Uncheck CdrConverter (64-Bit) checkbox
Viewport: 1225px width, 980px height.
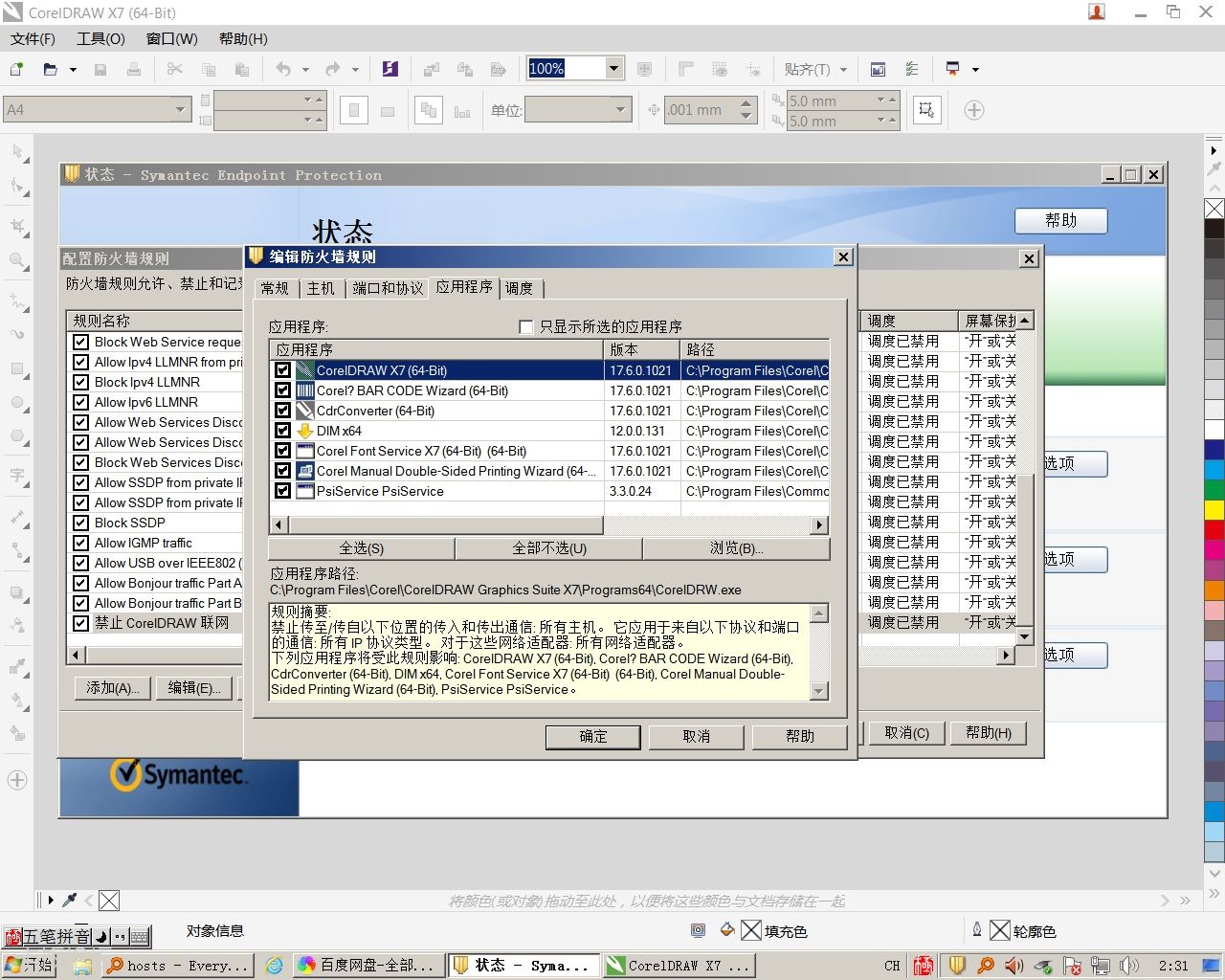[282, 411]
